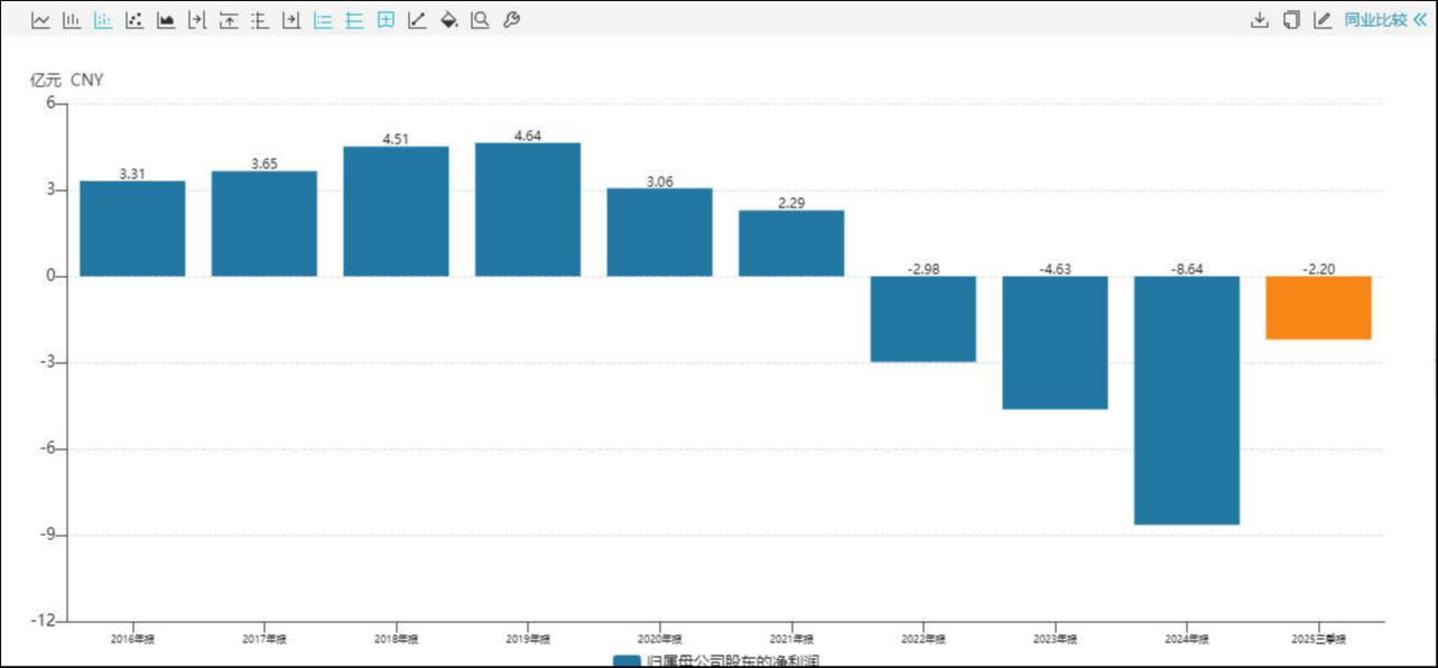1438x668 pixels.
Task: Edit the chart with the pencil icon
Action: (1323, 20)
